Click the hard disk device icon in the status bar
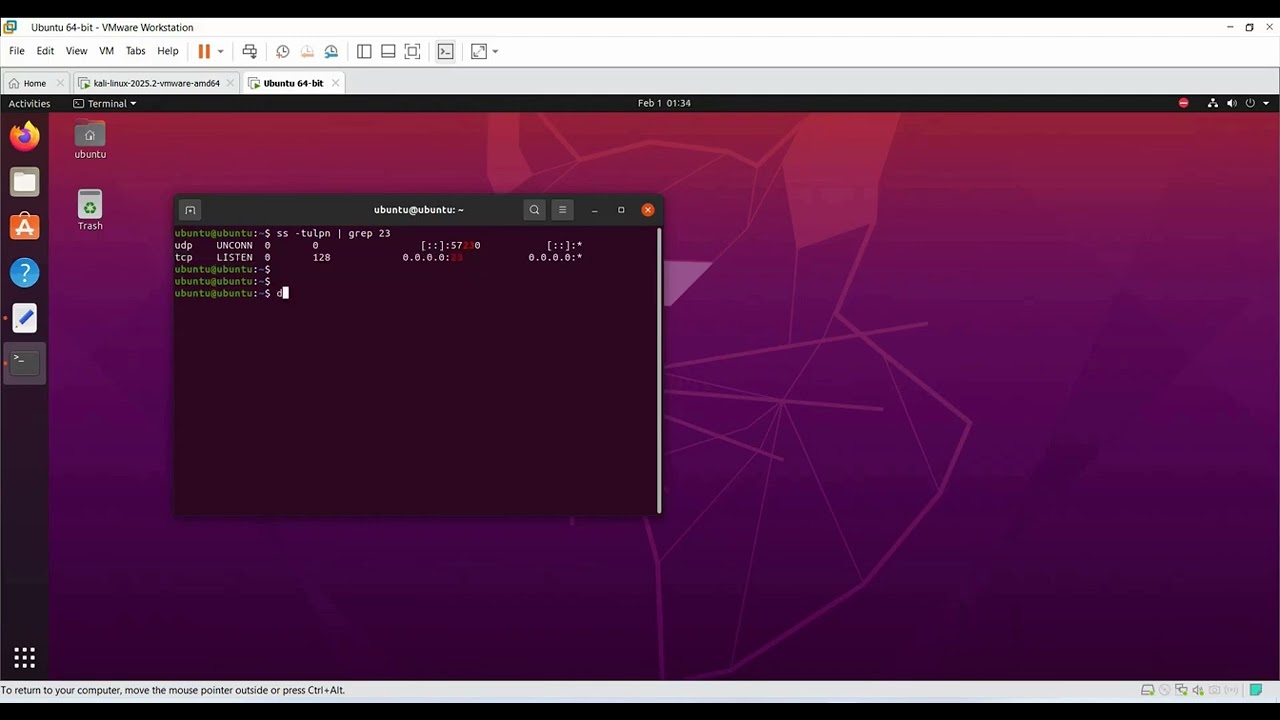The width and height of the screenshot is (1280, 720). [1148, 690]
